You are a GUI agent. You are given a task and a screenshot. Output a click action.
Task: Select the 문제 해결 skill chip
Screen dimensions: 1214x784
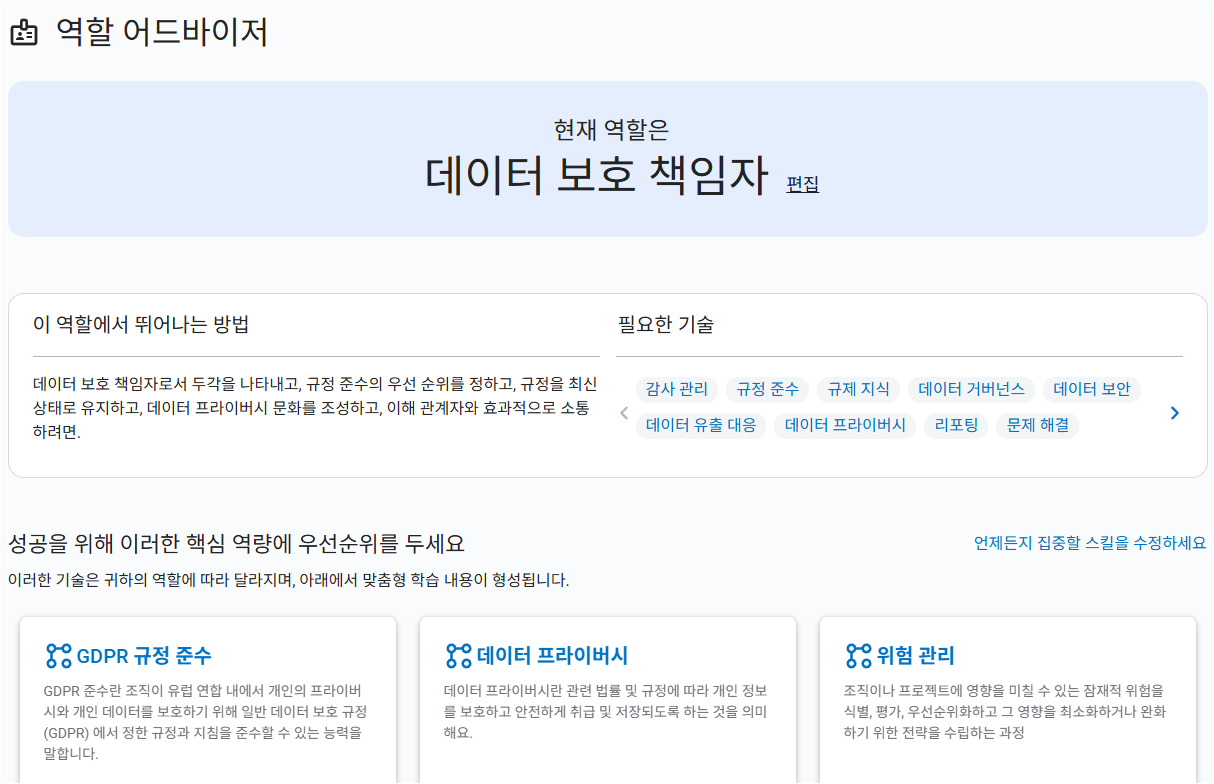tap(1037, 425)
